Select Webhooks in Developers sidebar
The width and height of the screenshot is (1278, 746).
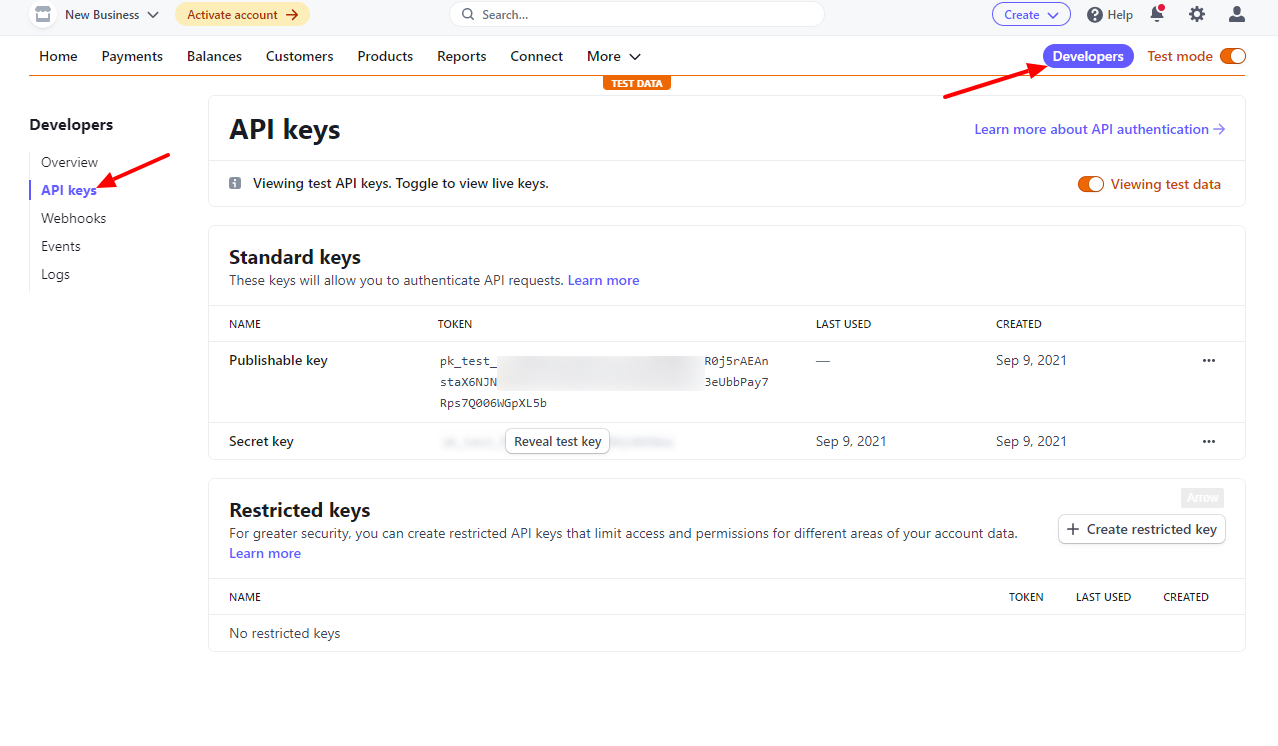[73, 218]
